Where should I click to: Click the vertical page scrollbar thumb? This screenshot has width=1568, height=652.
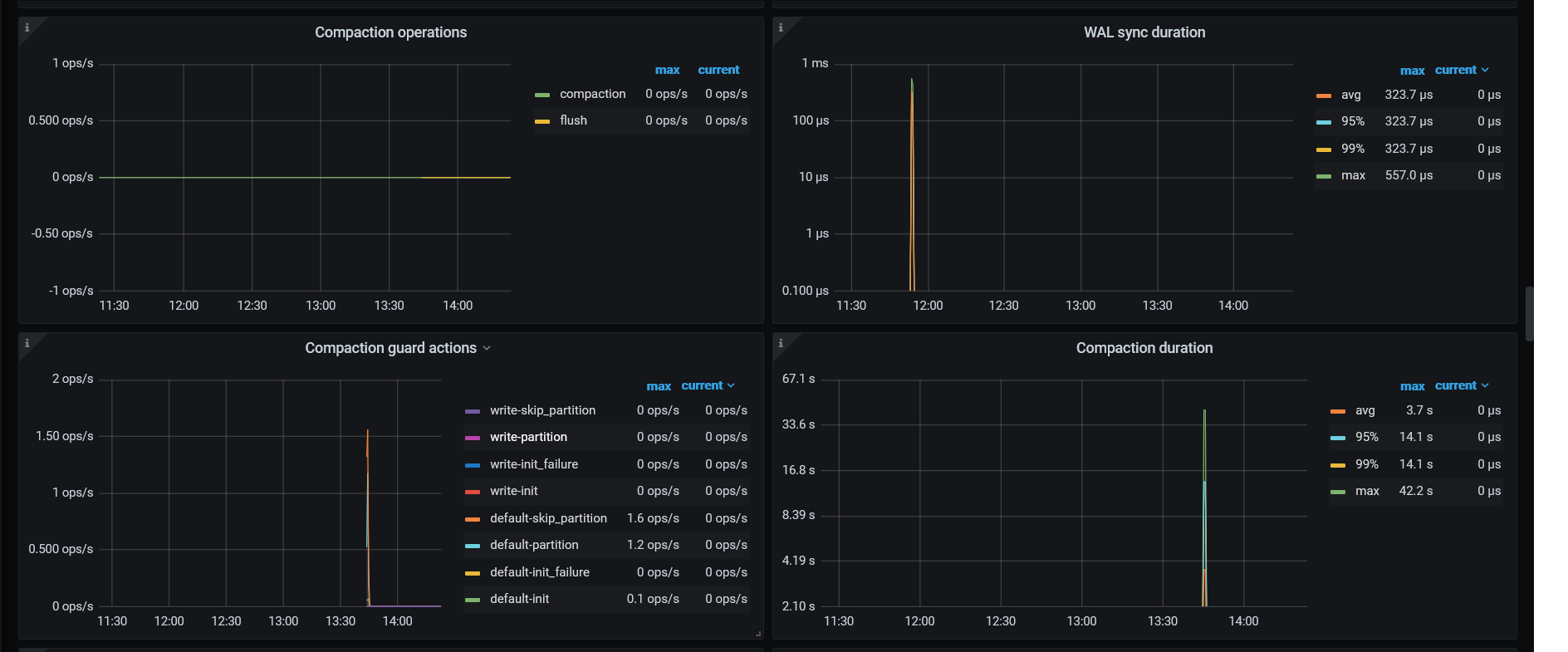(x=1529, y=314)
